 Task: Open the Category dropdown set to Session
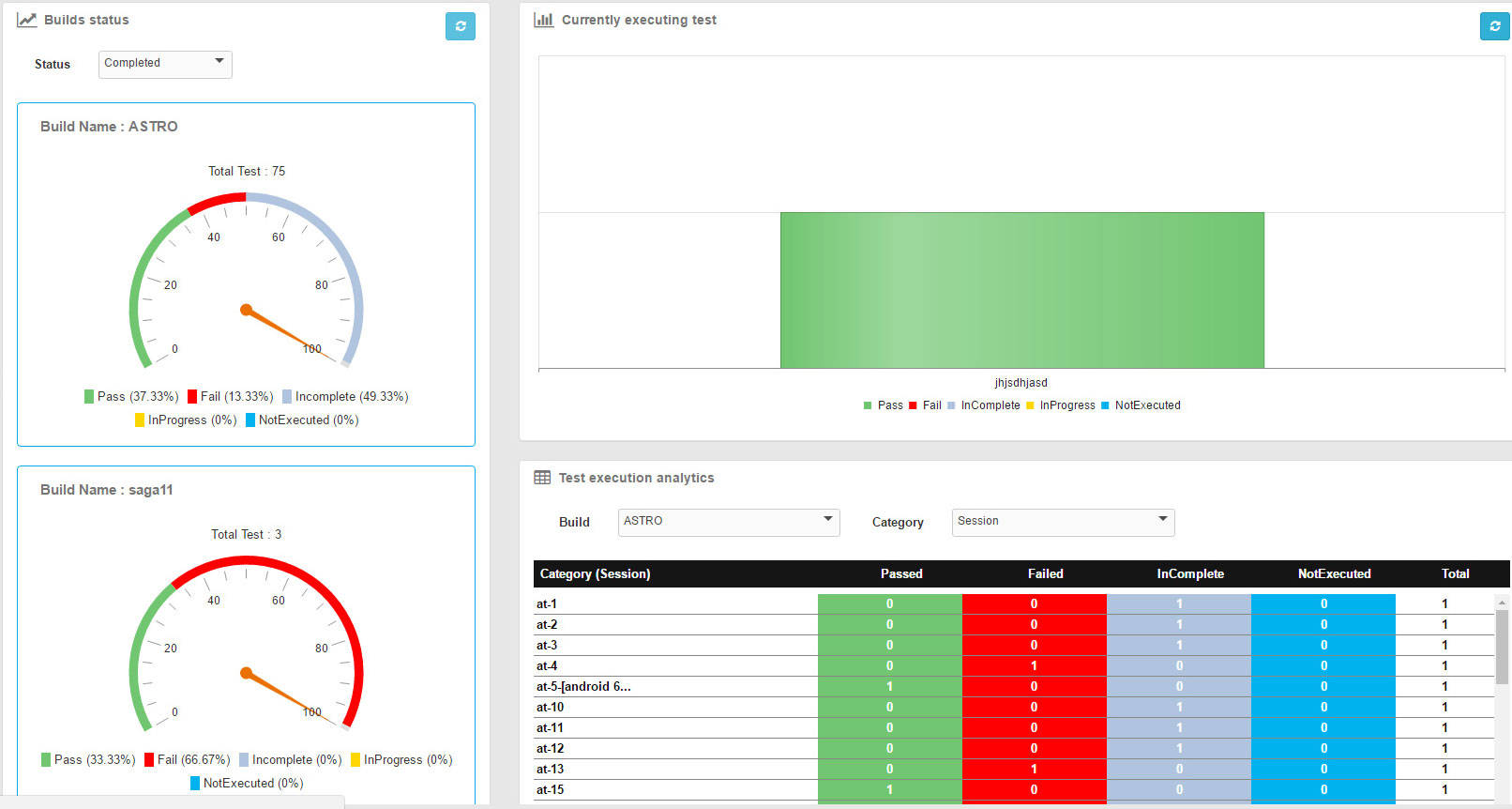click(1063, 522)
